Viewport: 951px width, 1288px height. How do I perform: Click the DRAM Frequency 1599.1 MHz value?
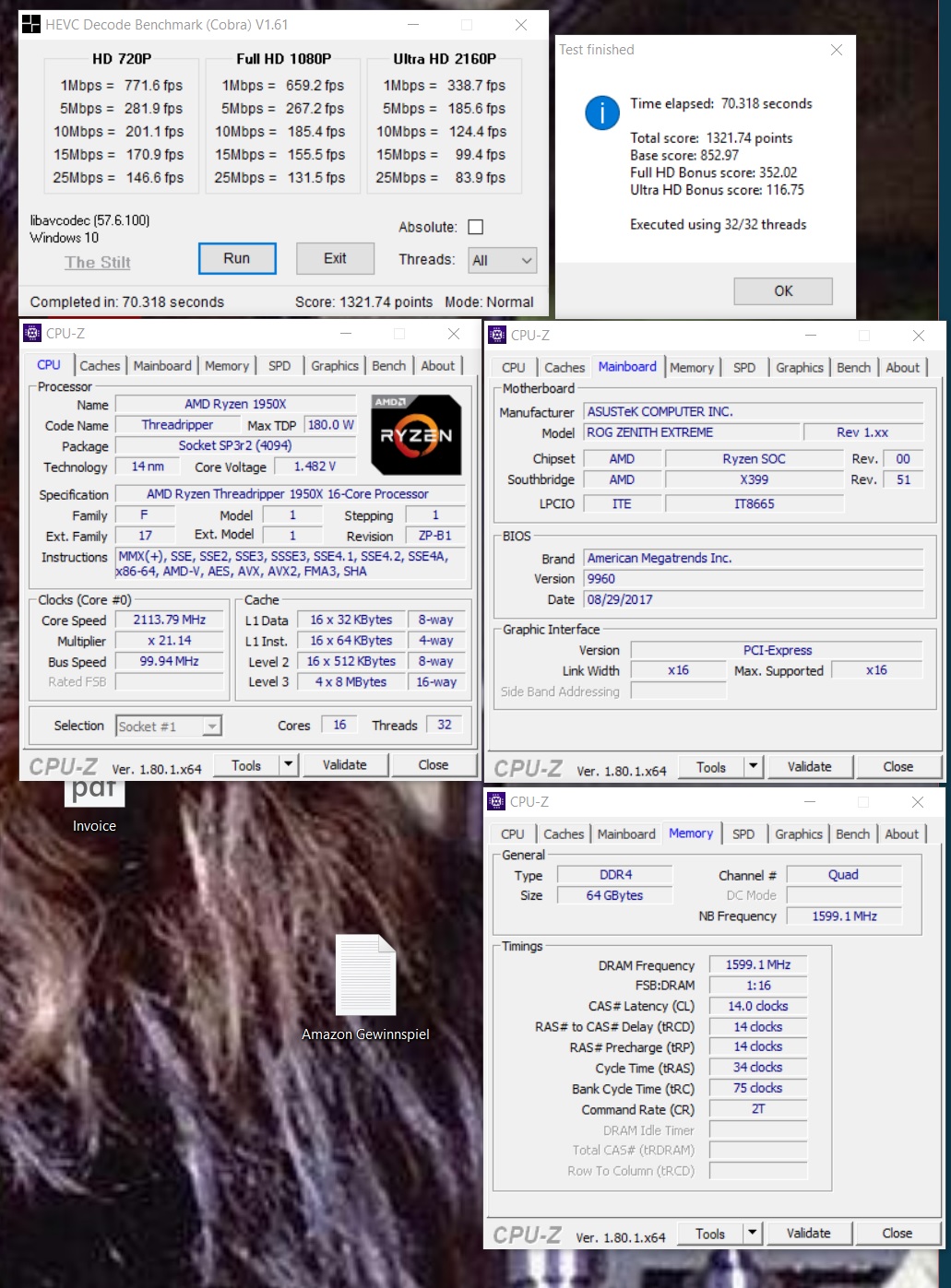pos(758,964)
